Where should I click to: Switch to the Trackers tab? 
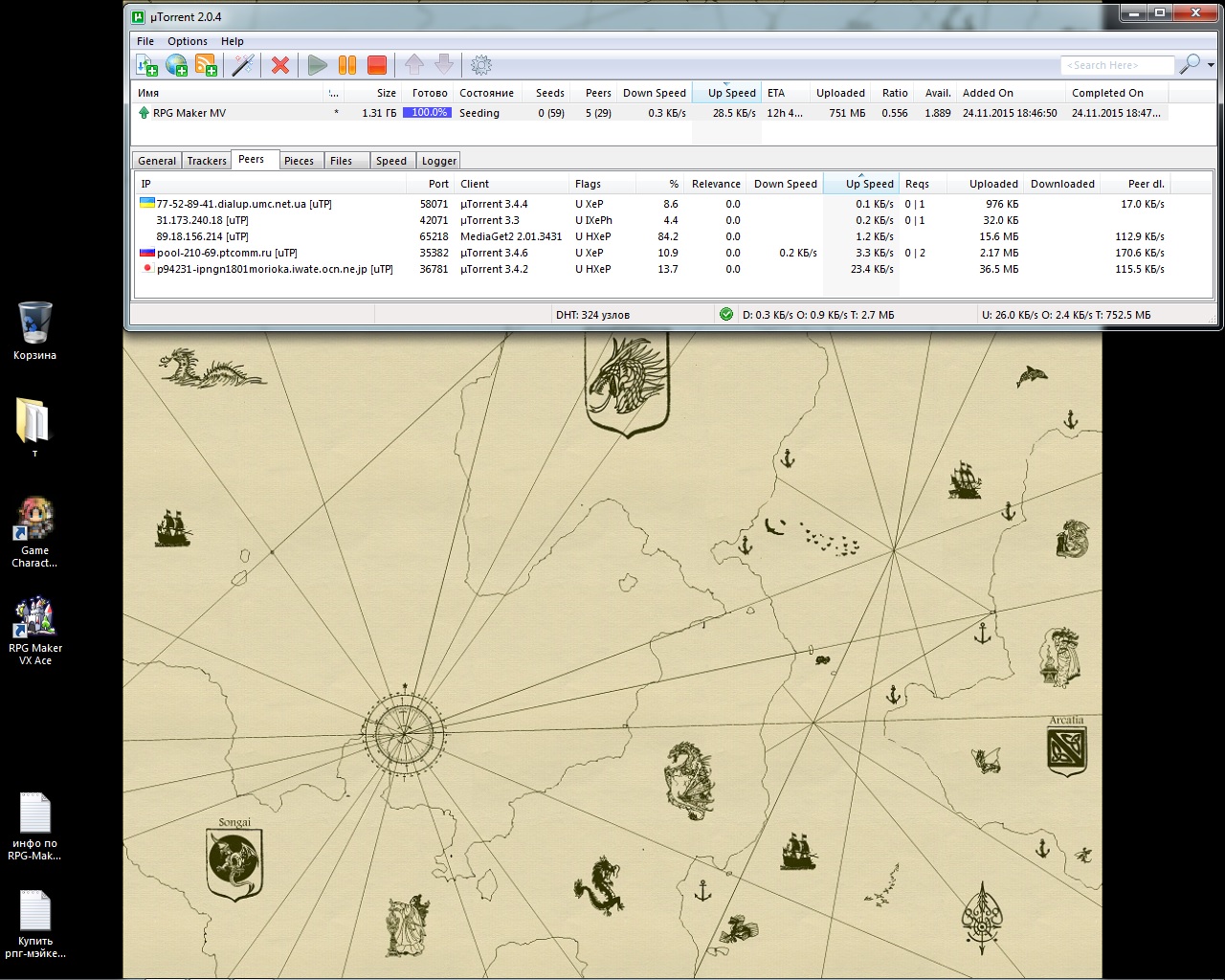click(207, 161)
